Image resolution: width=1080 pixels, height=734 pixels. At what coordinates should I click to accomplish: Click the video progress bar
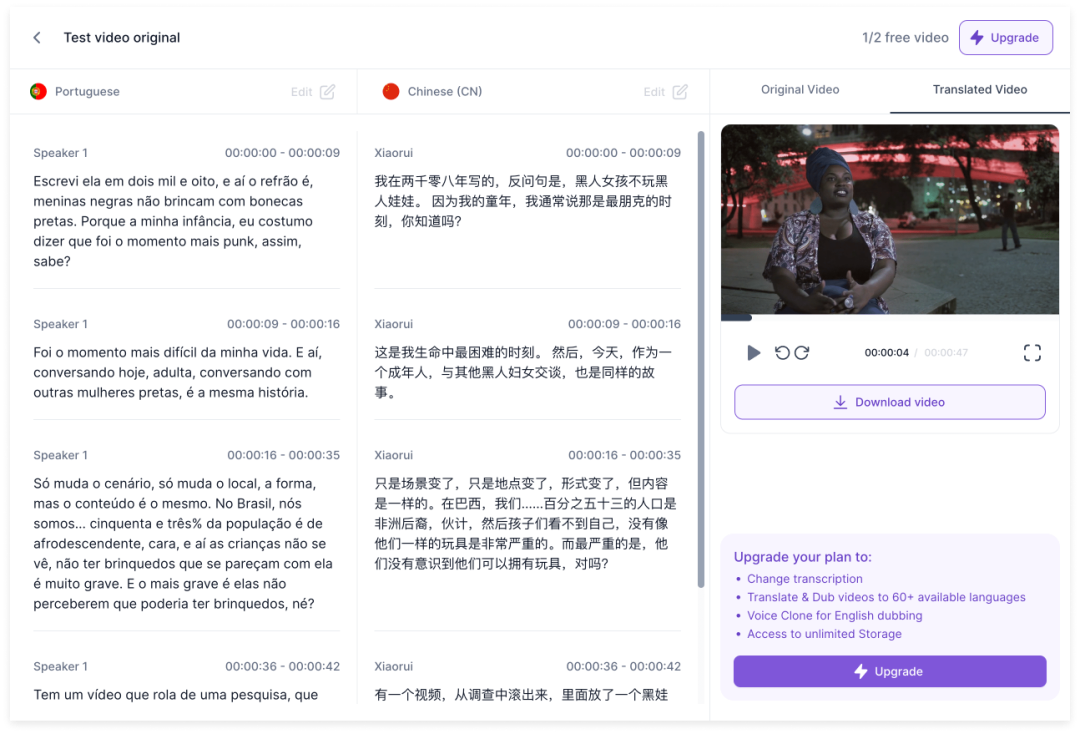890,318
